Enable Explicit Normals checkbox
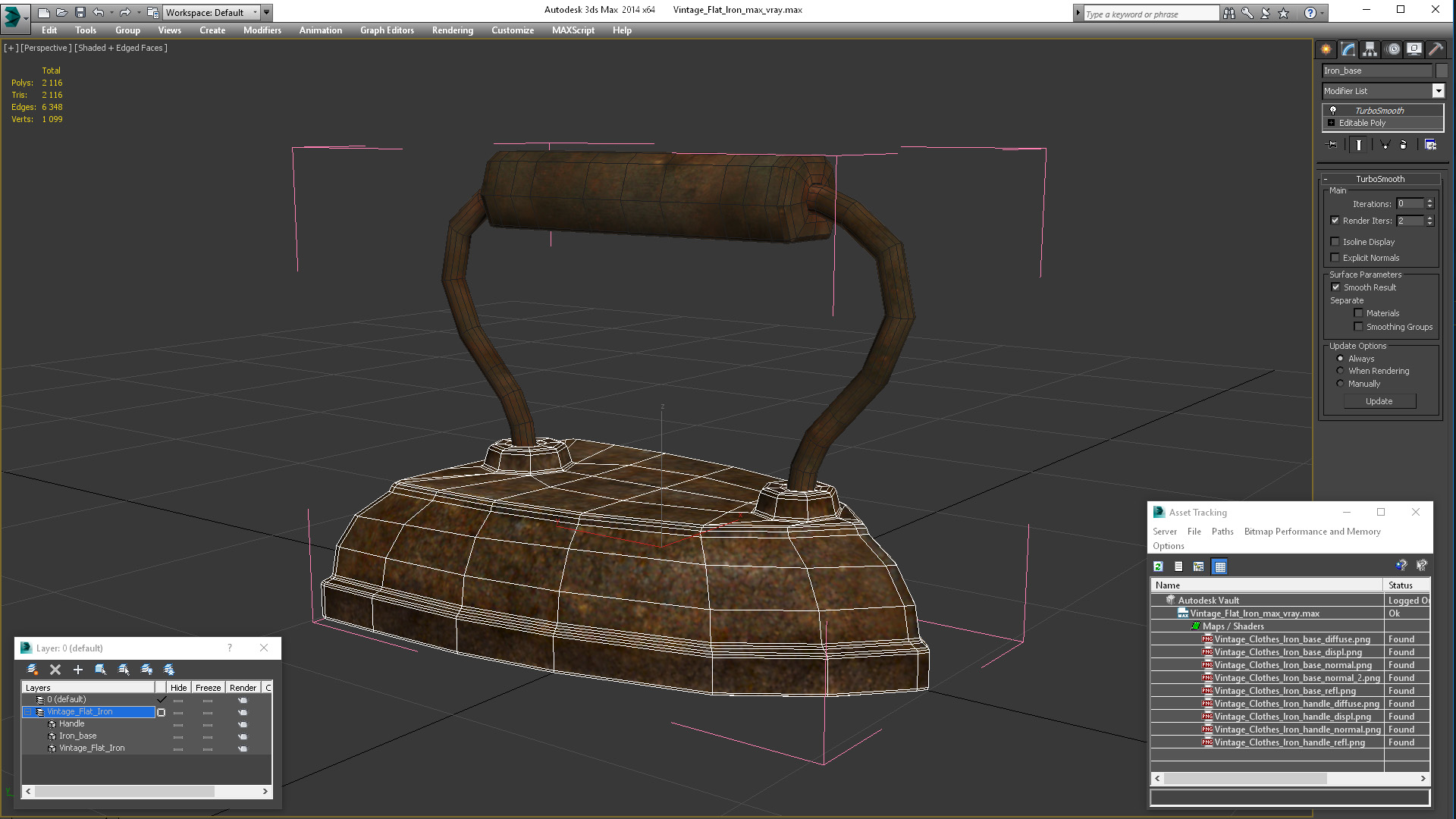This screenshot has width=1456, height=819. [x=1335, y=258]
